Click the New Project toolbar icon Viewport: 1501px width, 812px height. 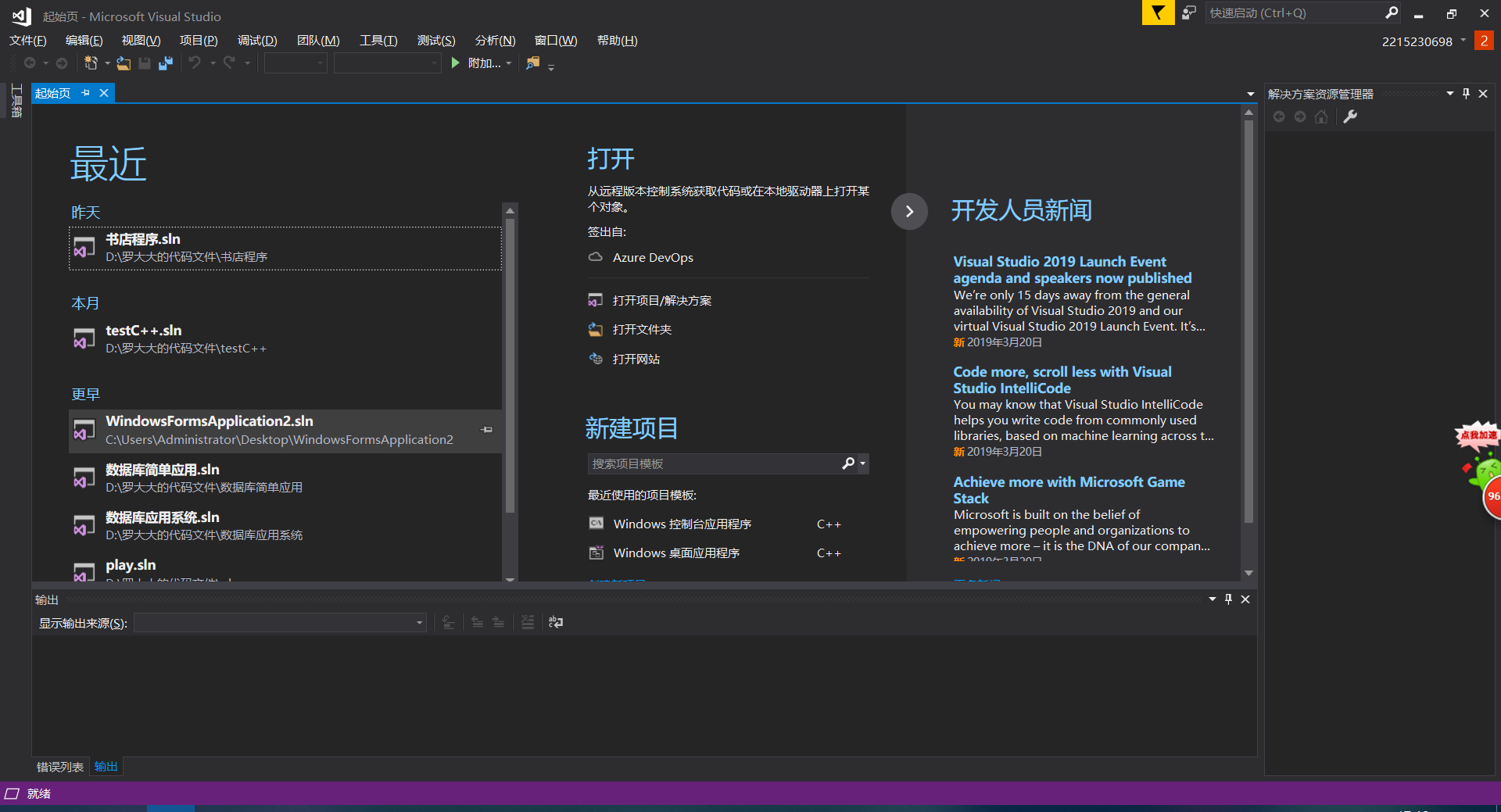click(x=91, y=63)
